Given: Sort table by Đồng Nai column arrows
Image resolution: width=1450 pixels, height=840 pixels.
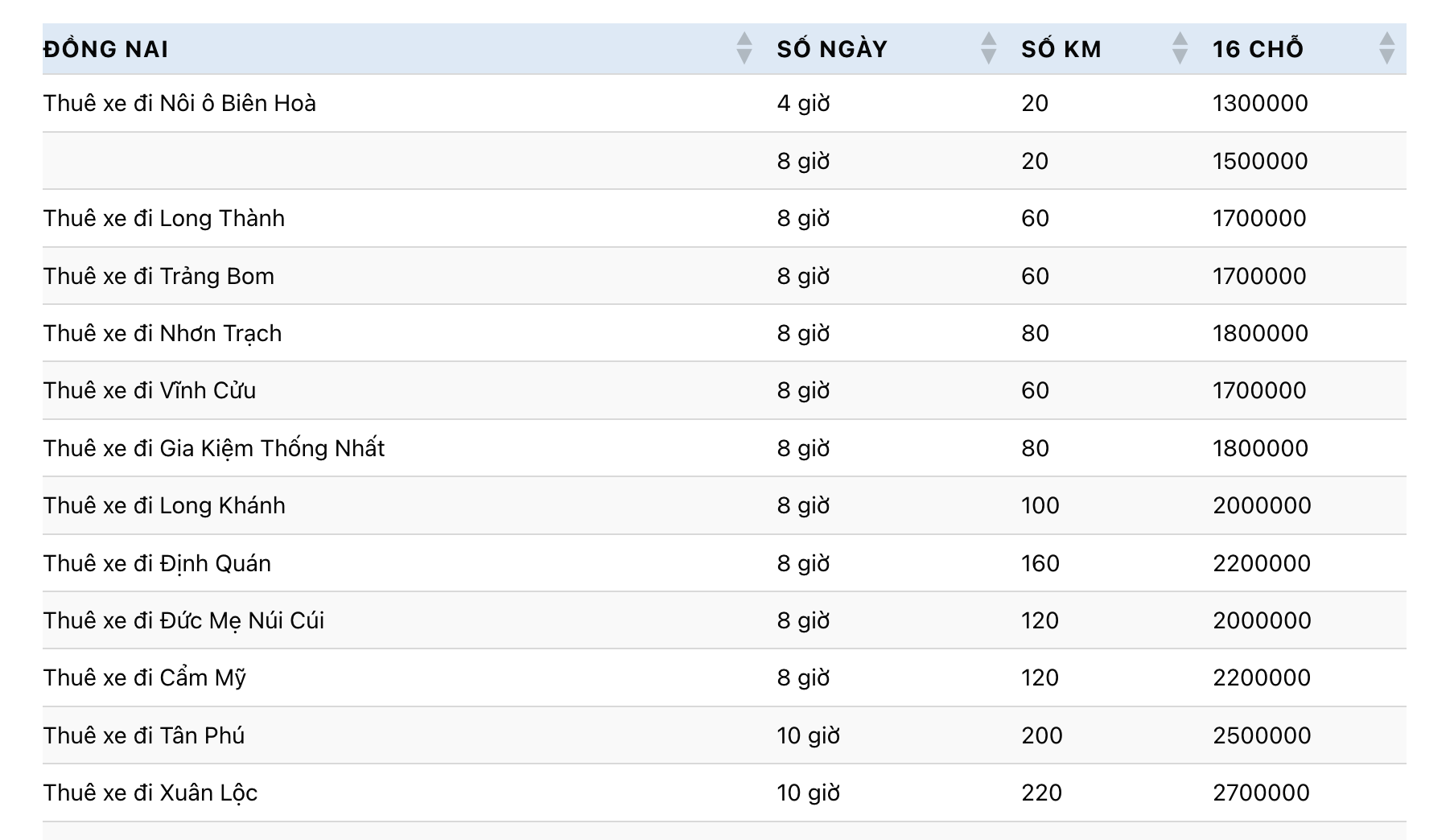Looking at the screenshot, I should pos(744,48).
